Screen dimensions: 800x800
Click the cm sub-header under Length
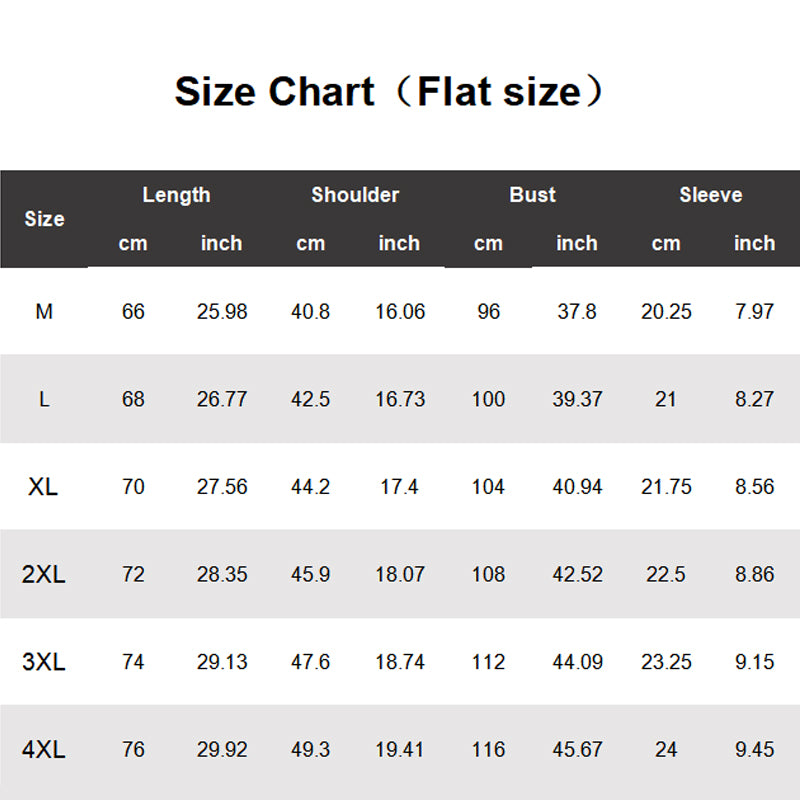pos(133,243)
